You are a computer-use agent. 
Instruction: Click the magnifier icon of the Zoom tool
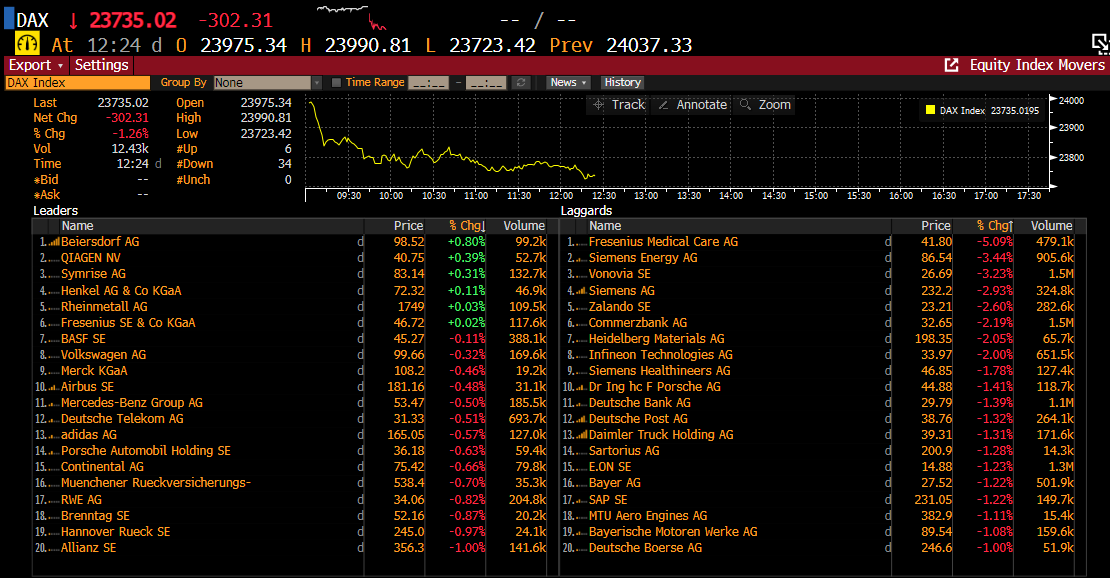pos(745,105)
